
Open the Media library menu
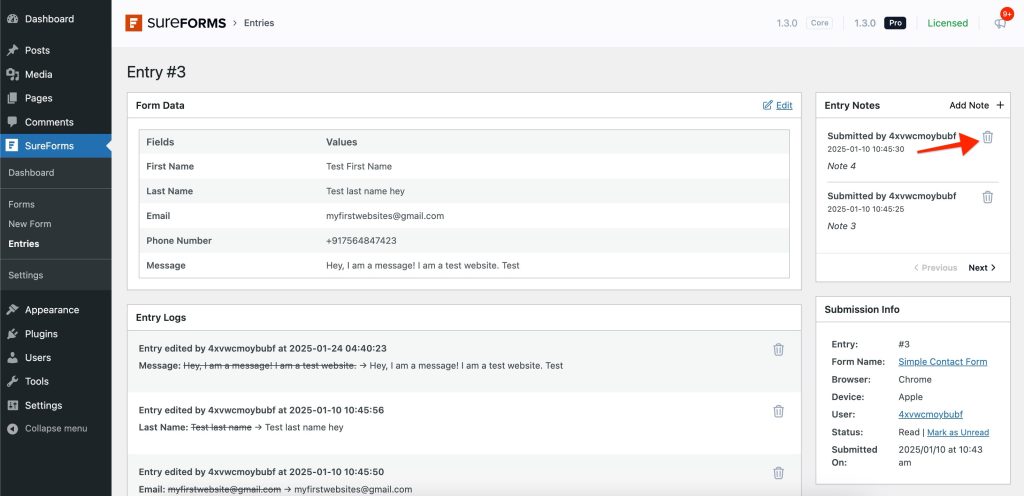click(38, 74)
